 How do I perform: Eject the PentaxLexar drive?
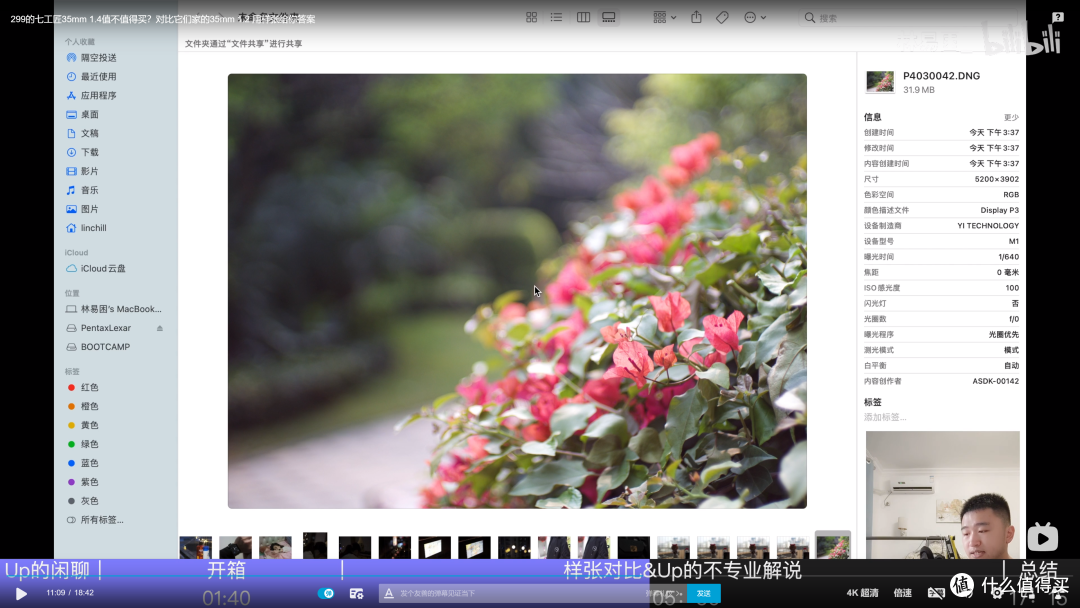pos(160,328)
